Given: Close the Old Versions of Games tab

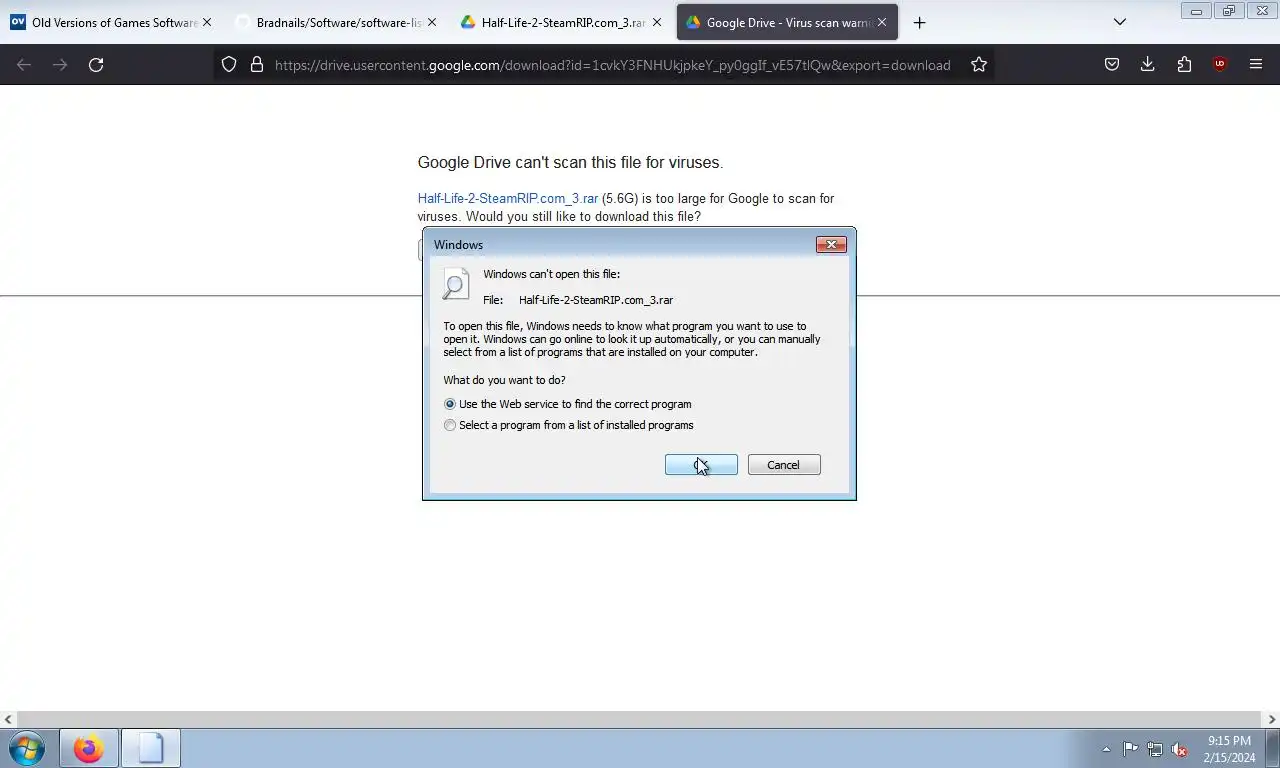Looking at the screenshot, I should coord(207,22).
